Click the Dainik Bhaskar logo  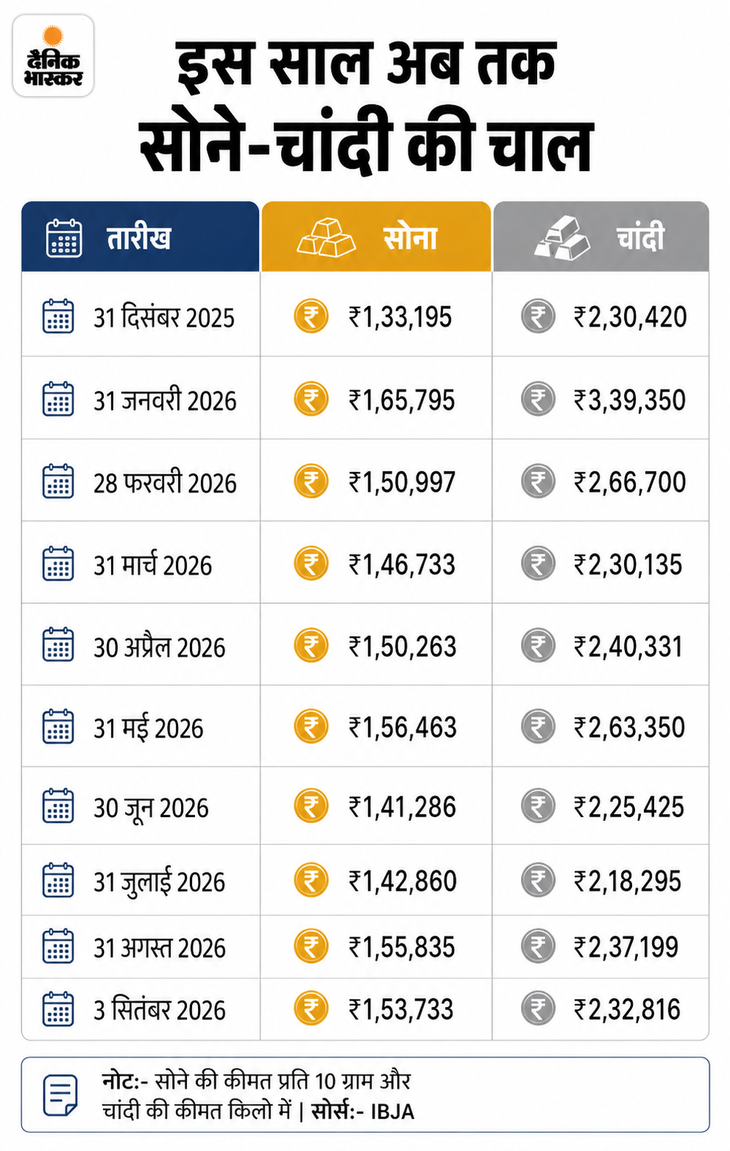(54, 56)
